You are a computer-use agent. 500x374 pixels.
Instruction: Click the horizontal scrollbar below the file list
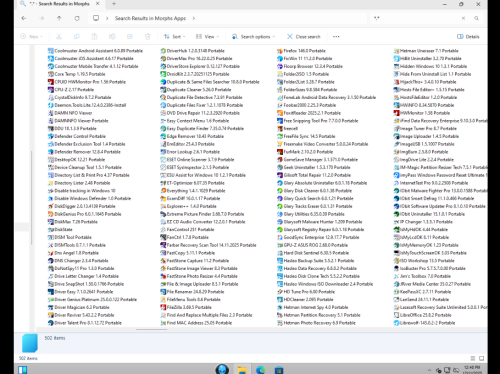click(x=151, y=329)
